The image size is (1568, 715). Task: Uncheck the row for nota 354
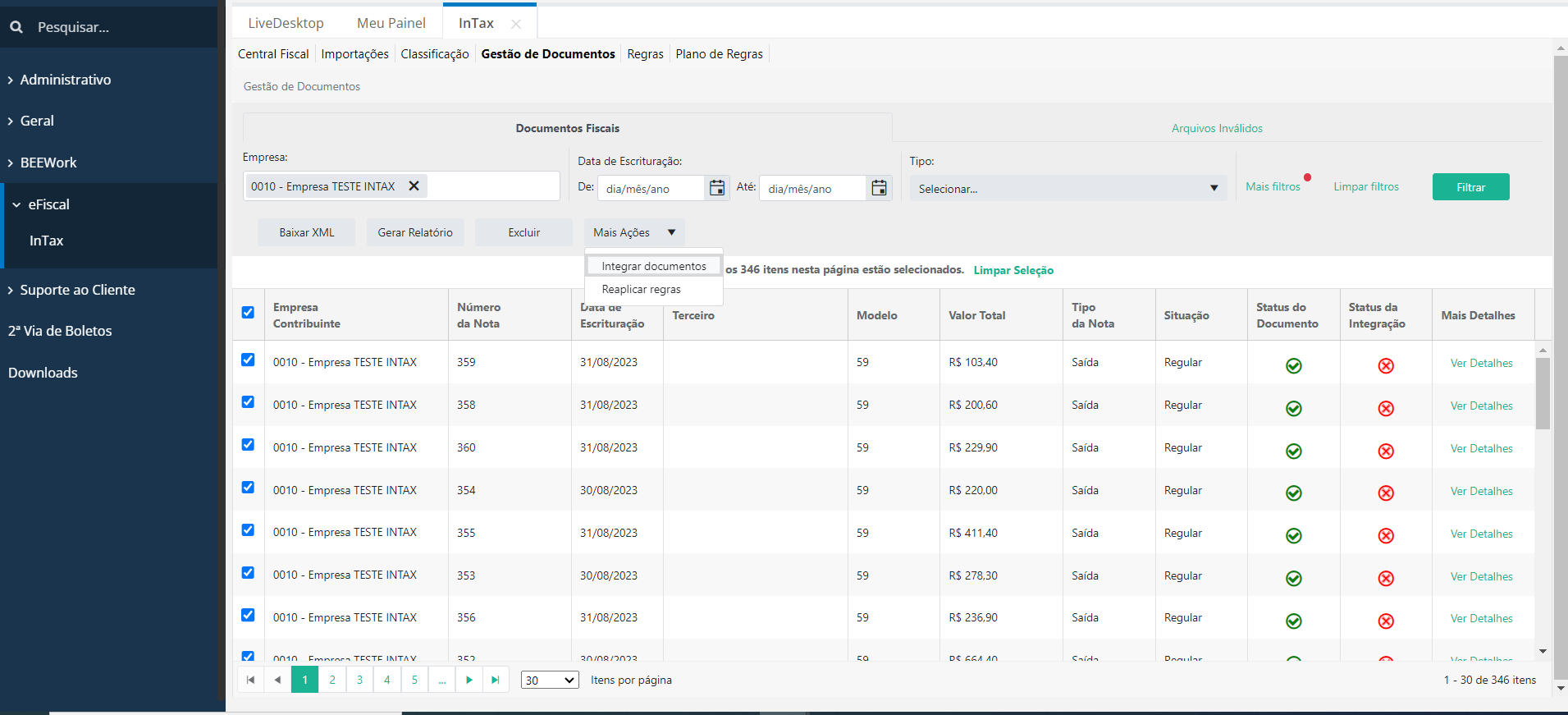248,487
